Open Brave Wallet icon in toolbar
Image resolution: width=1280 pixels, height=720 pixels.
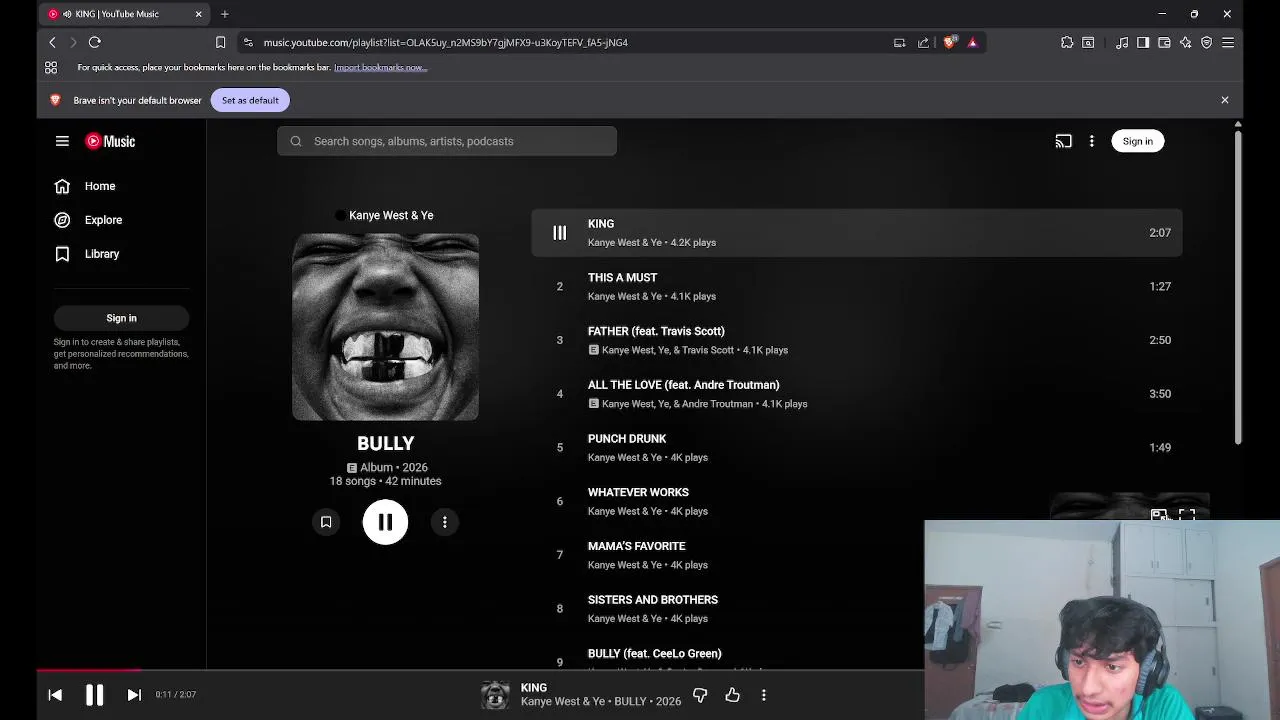1164,42
